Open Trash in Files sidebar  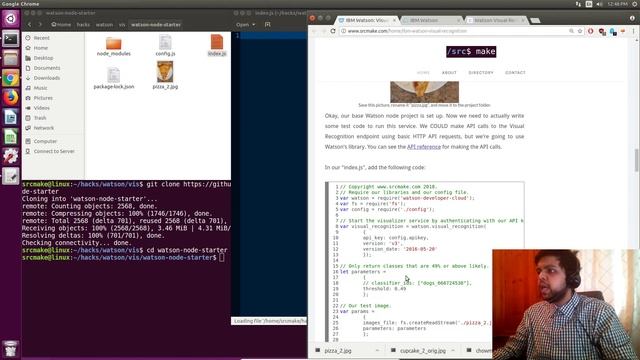click(x=40, y=118)
